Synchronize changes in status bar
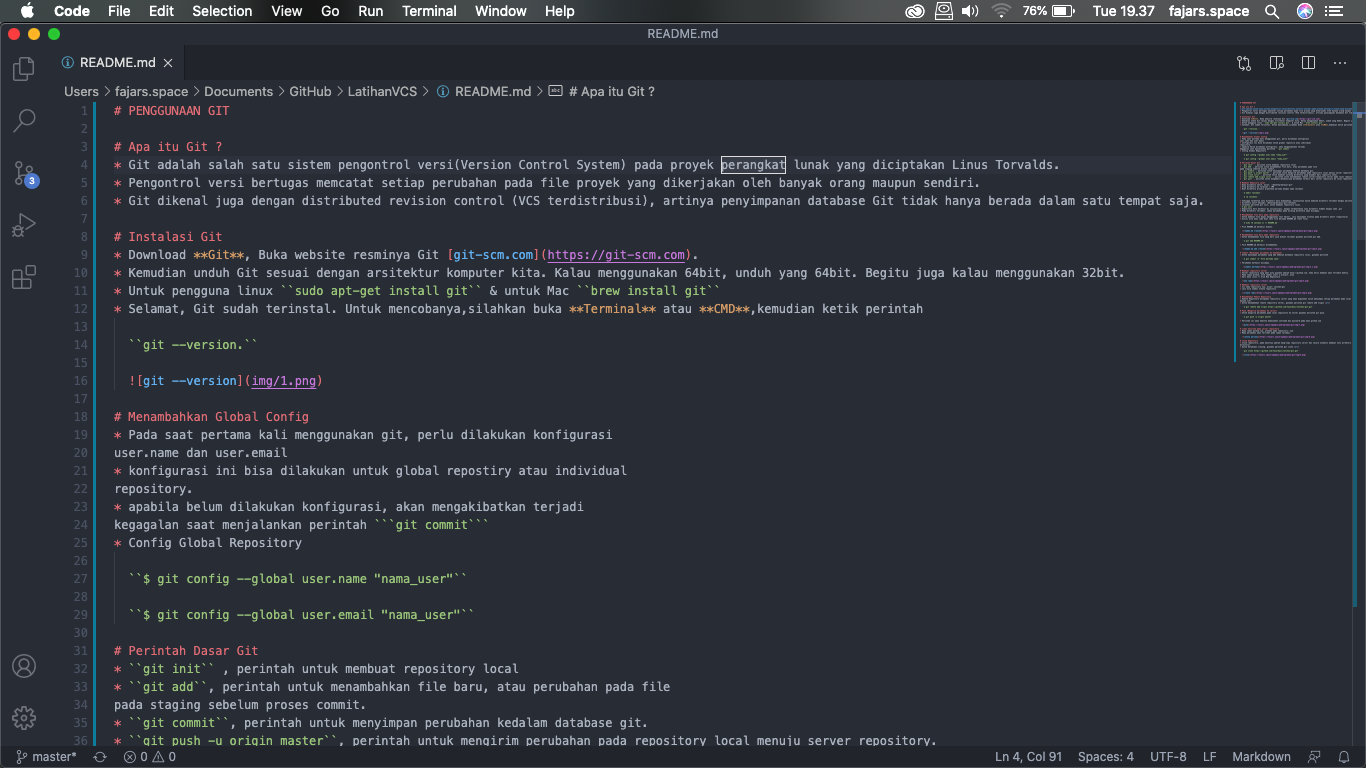 click(99, 757)
